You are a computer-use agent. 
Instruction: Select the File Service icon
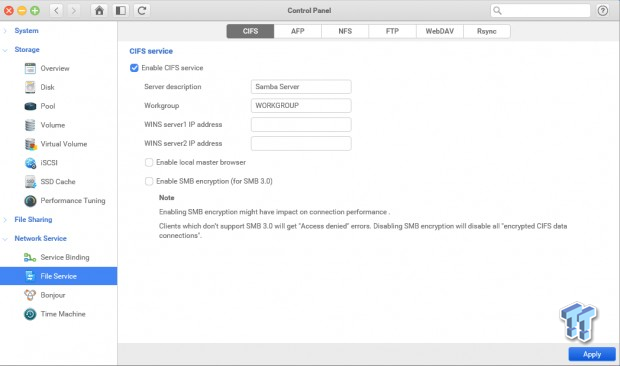click(x=30, y=276)
